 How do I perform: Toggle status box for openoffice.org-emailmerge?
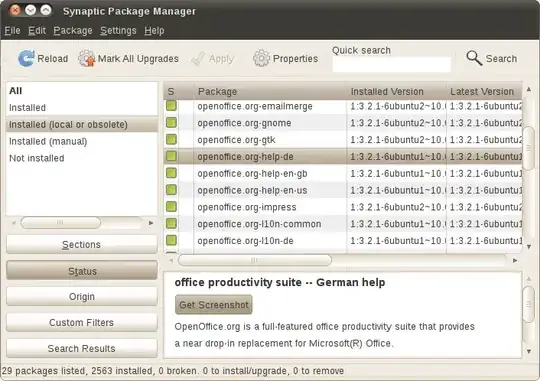171,106
